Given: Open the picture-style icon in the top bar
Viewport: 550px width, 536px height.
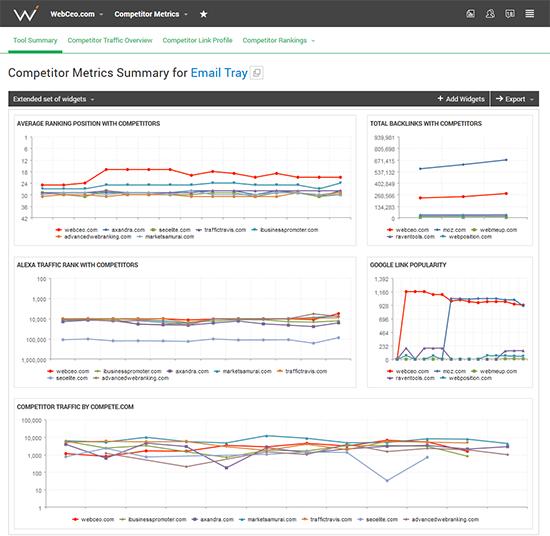Looking at the screenshot, I should coord(470,14).
